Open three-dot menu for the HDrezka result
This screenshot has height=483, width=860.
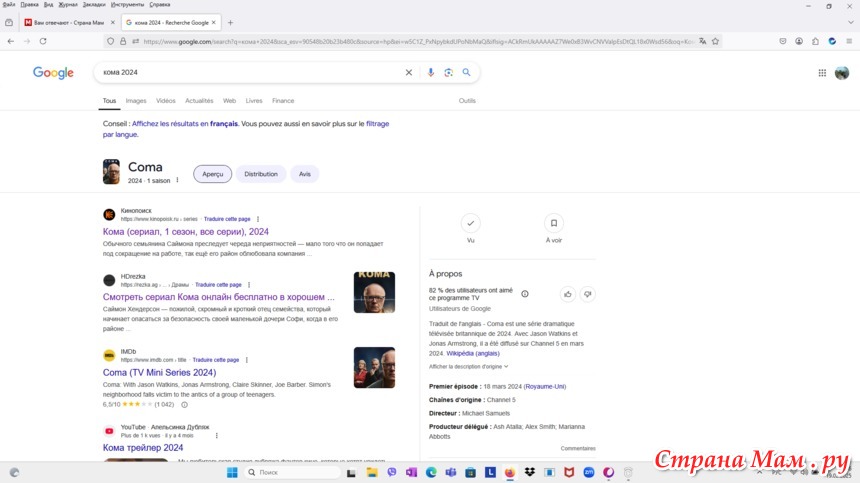(x=249, y=285)
